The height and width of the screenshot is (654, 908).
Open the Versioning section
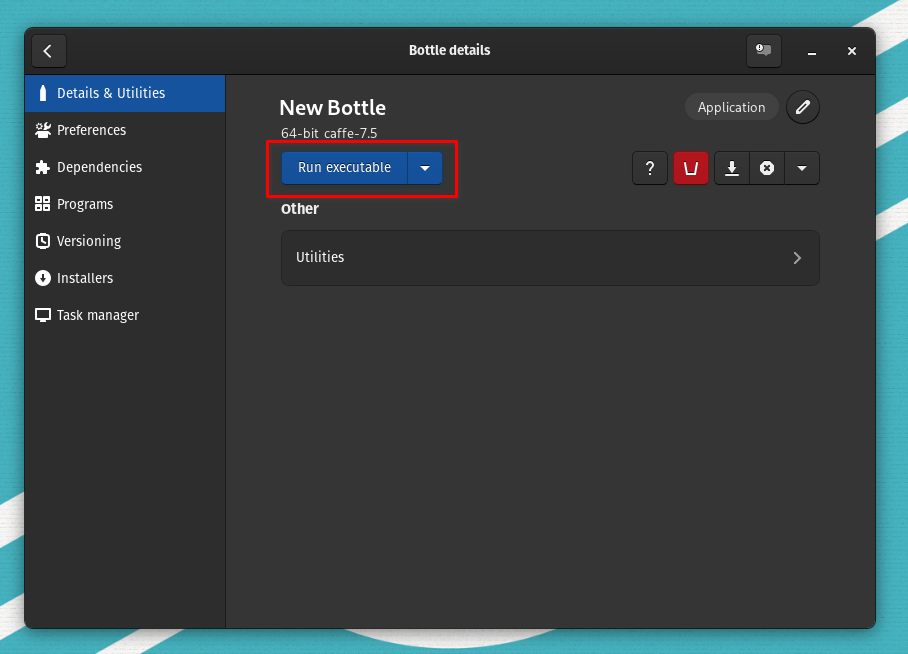pyautogui.click(x=88, y=241)
